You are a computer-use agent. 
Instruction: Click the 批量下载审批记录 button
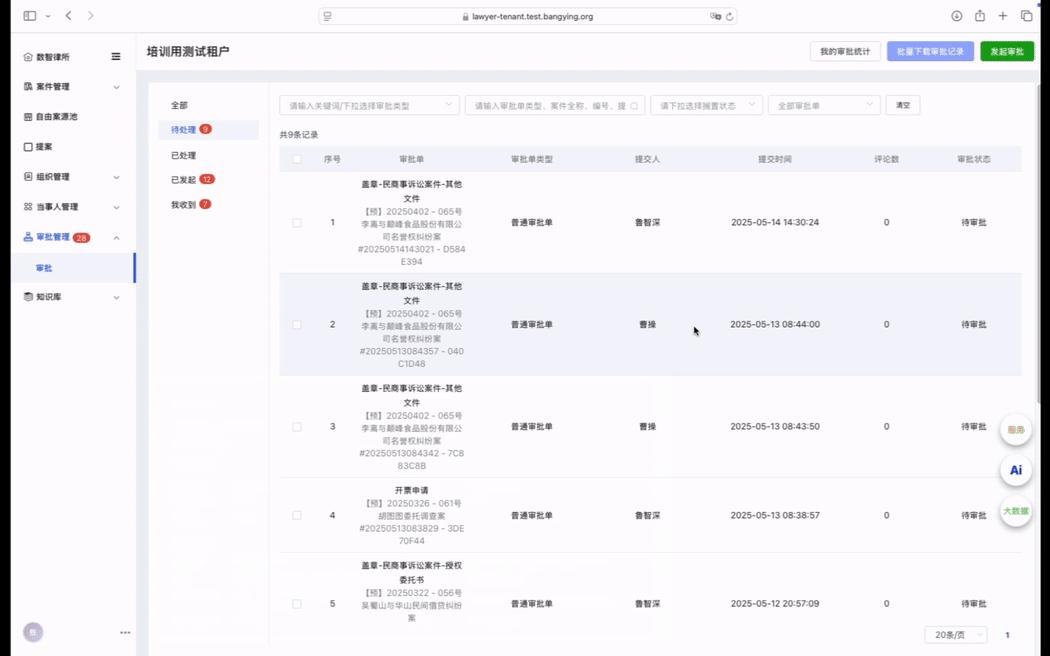click(x=930, y=52)
